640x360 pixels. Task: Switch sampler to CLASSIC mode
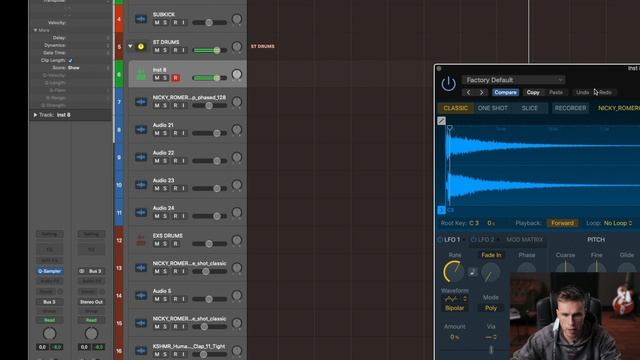456,108
